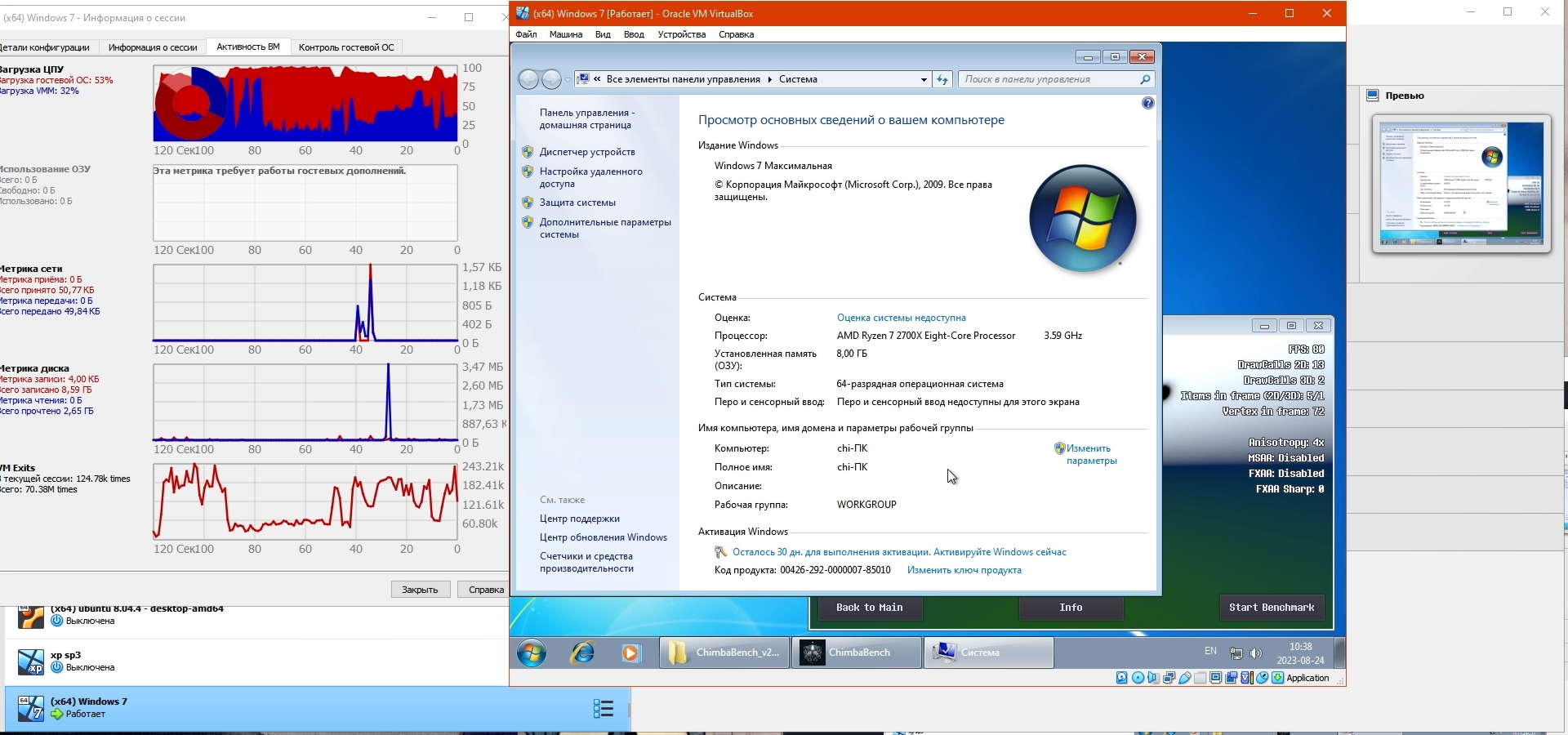Viewport: 1568px width, 735px height.
Task: Open Дополнительные параметры системы link
Action: (x=605, y=228)
